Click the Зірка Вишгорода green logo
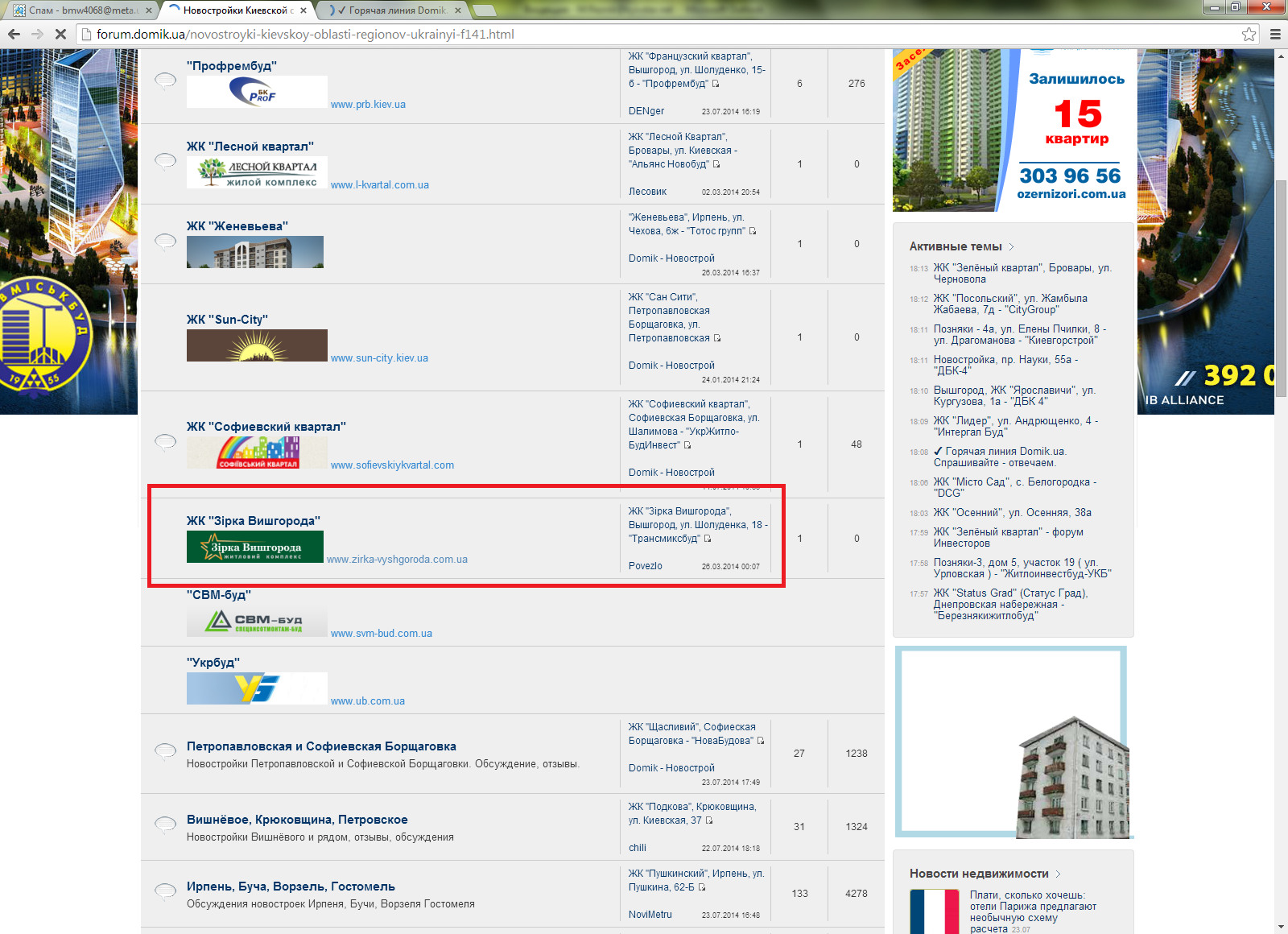The image size is (1288, 934). [255, 547]
